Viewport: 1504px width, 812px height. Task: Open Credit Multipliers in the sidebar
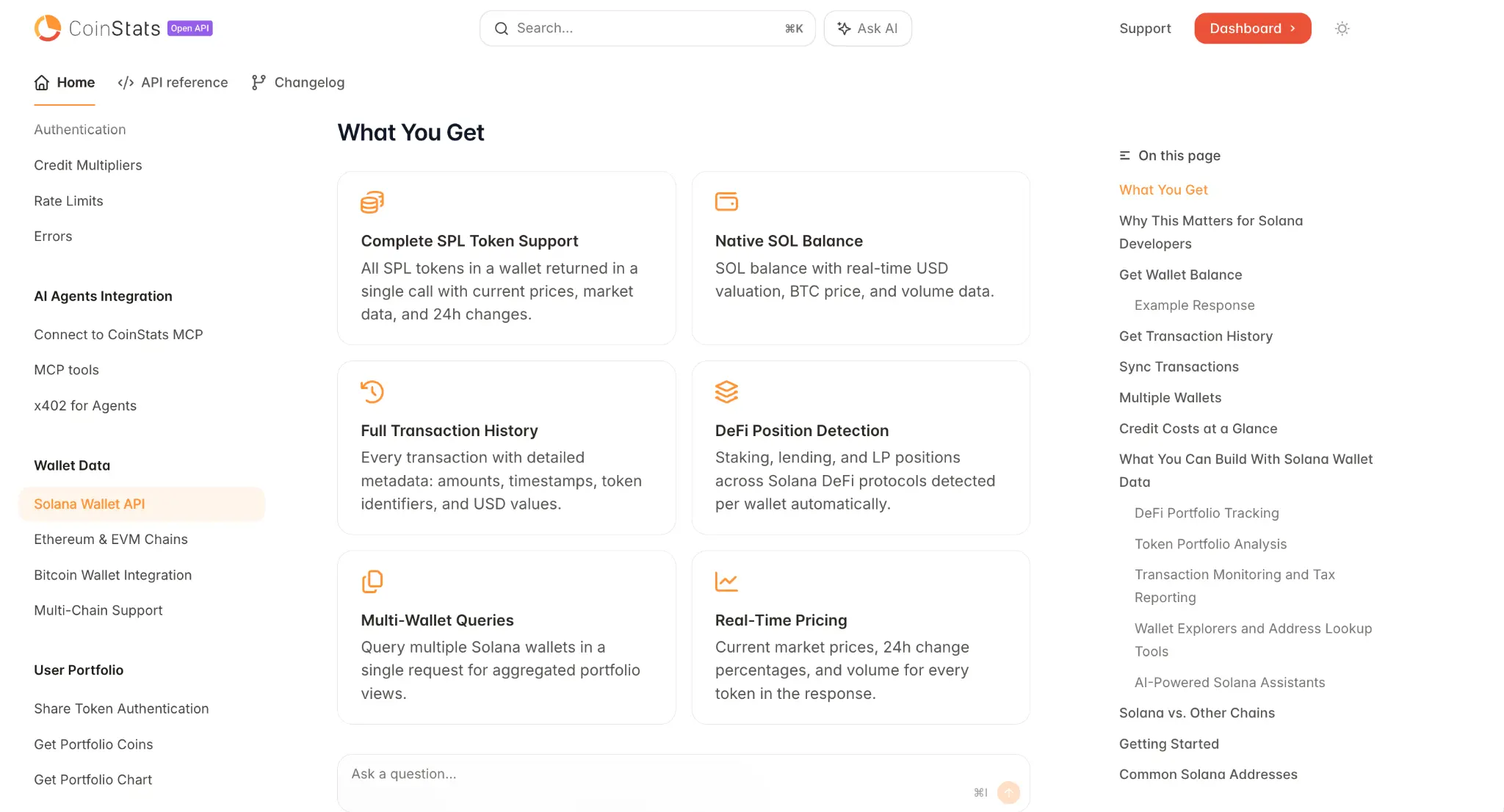coord(88,165)
